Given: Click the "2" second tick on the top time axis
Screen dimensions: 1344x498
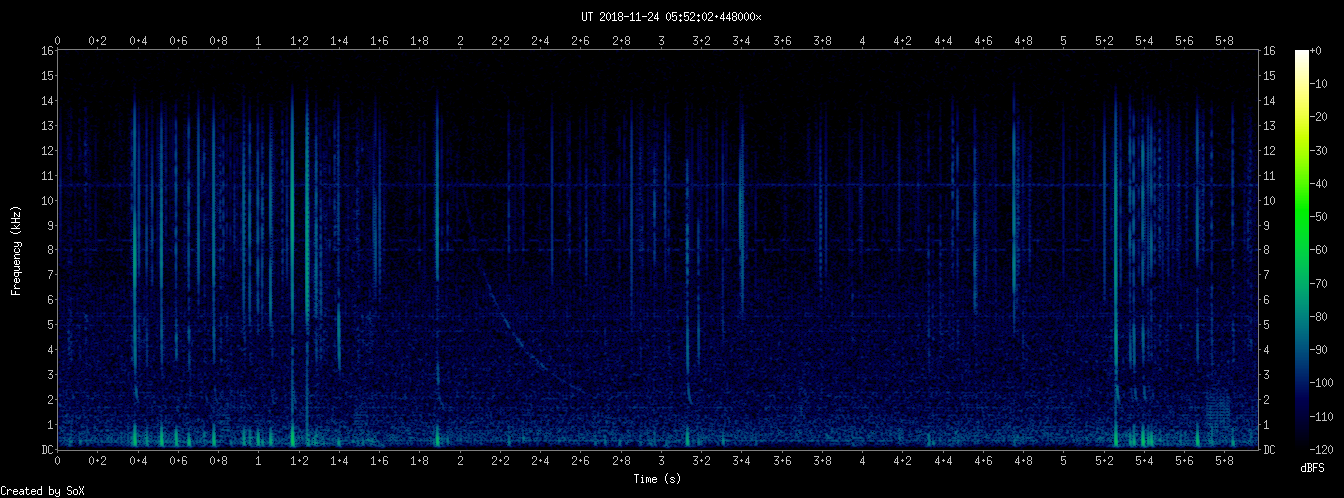Looking at the screenshot, I should coord(460,41).
